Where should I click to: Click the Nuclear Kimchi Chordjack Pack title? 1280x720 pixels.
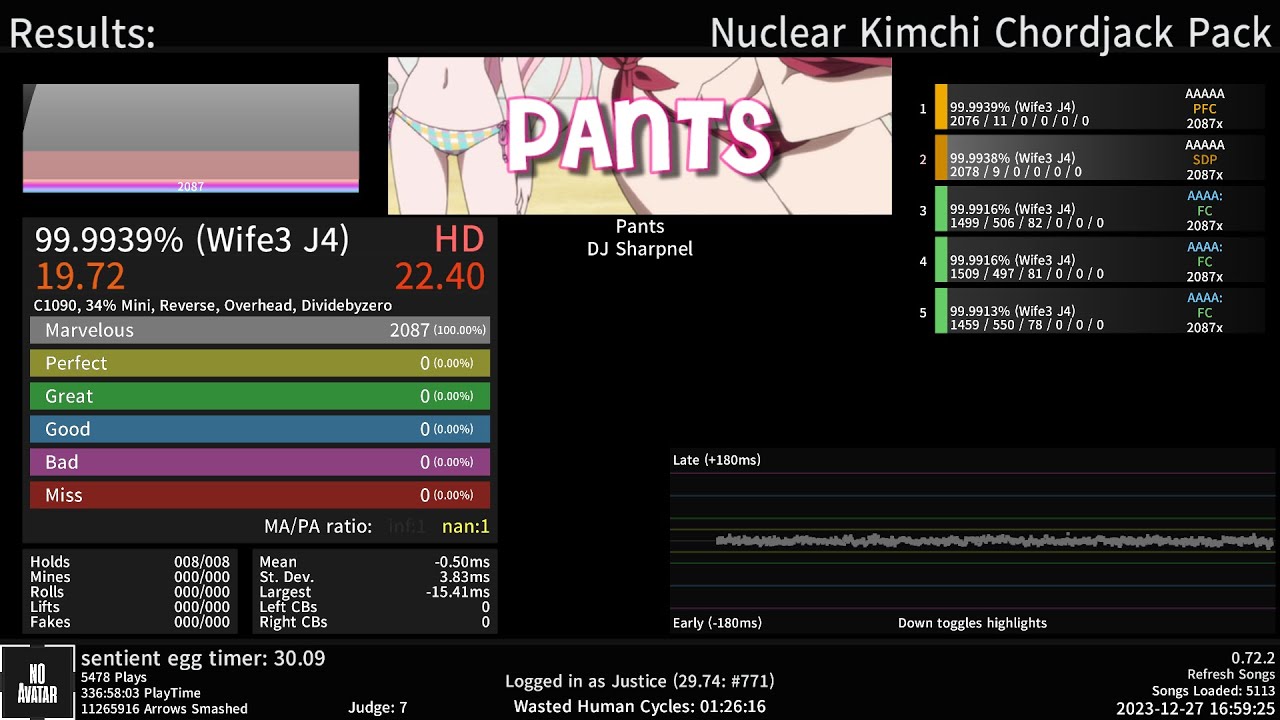point(991,33)
